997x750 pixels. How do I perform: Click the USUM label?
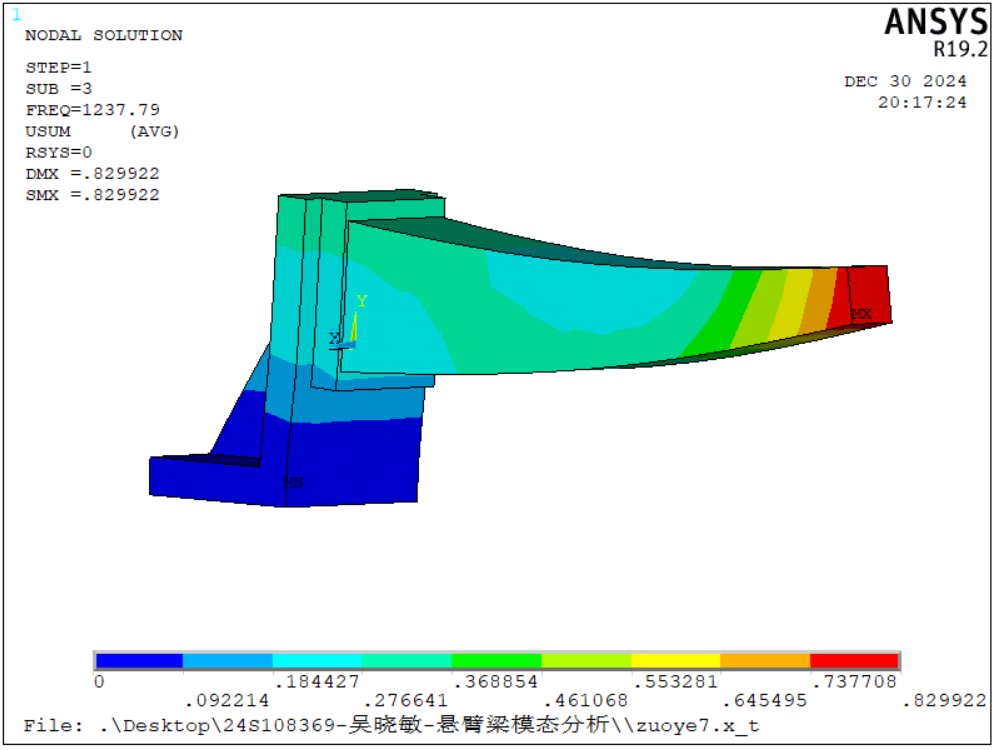coord(48,132)
